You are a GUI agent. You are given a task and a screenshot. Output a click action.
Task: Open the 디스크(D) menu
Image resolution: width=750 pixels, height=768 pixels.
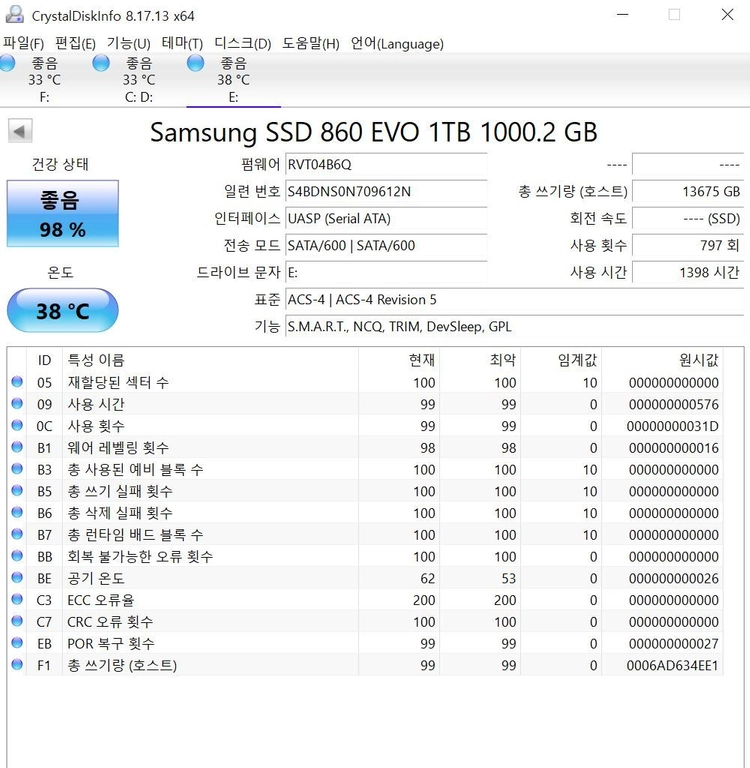242,44
